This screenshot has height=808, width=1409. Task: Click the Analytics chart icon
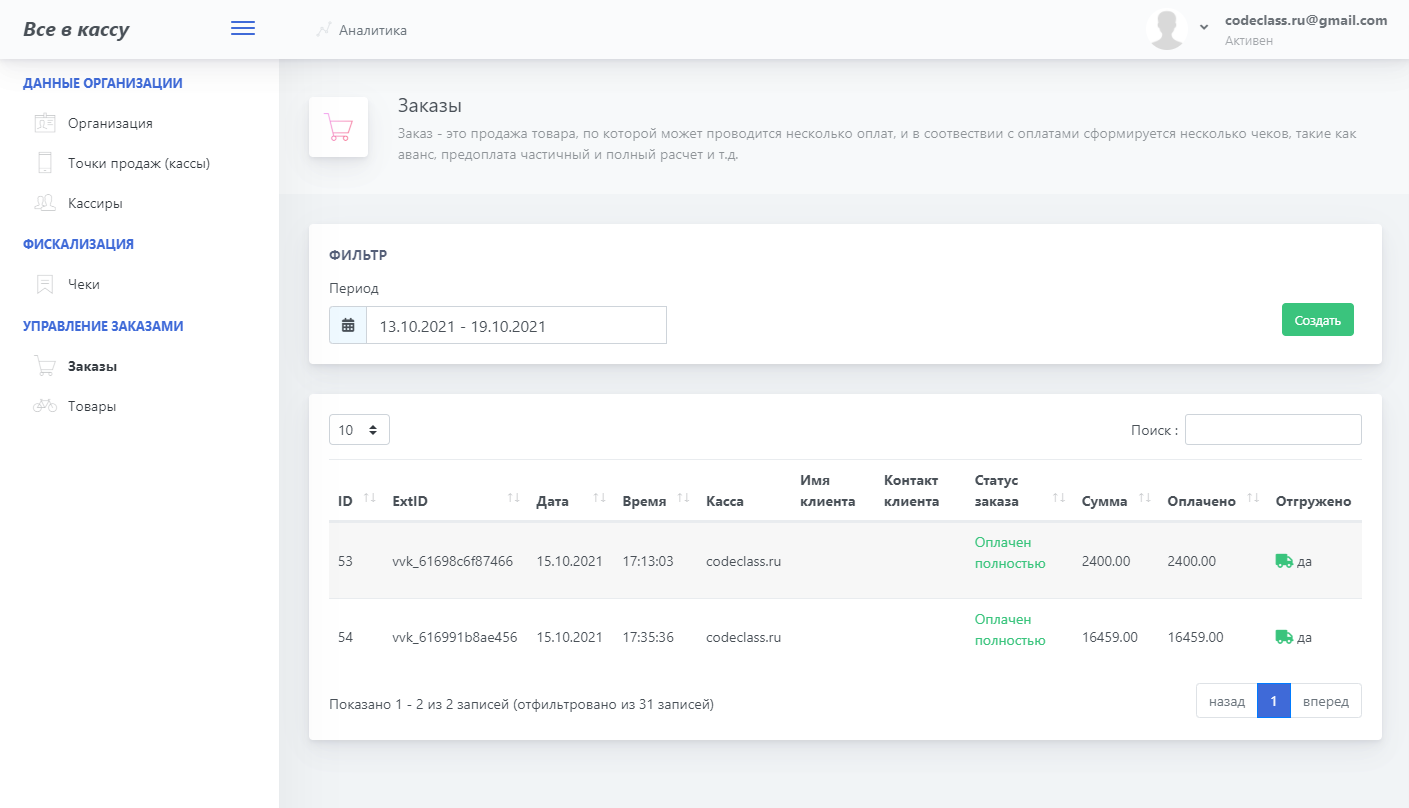pyautogui.click(x=323, y=30)
